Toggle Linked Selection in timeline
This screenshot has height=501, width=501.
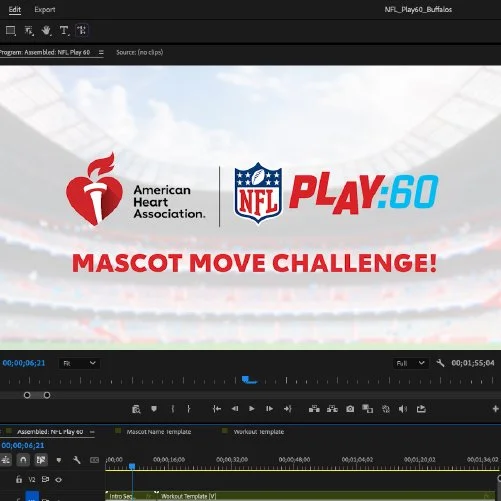[x=41, y=460]
